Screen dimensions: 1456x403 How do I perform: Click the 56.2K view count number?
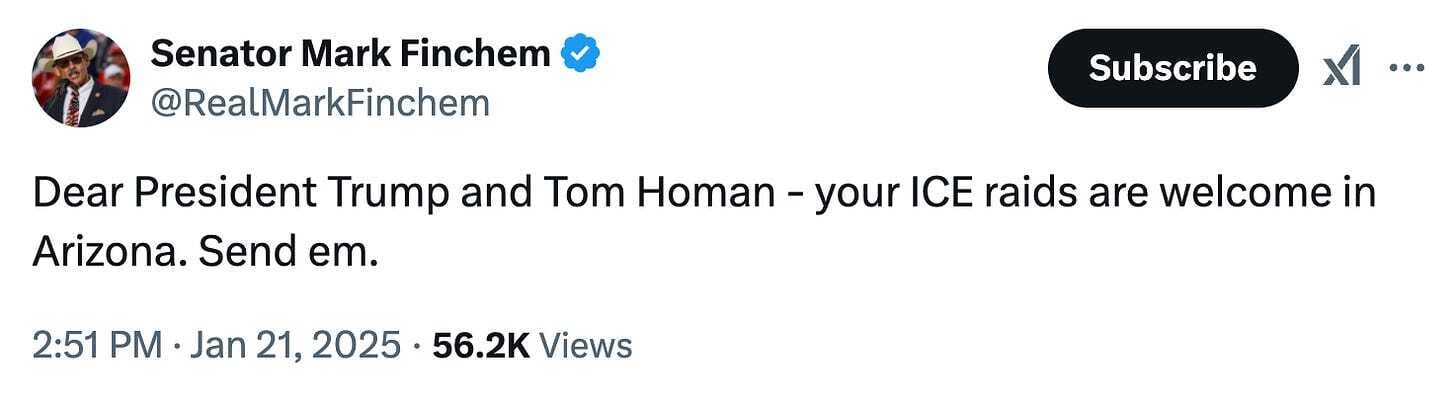[479, 345]
